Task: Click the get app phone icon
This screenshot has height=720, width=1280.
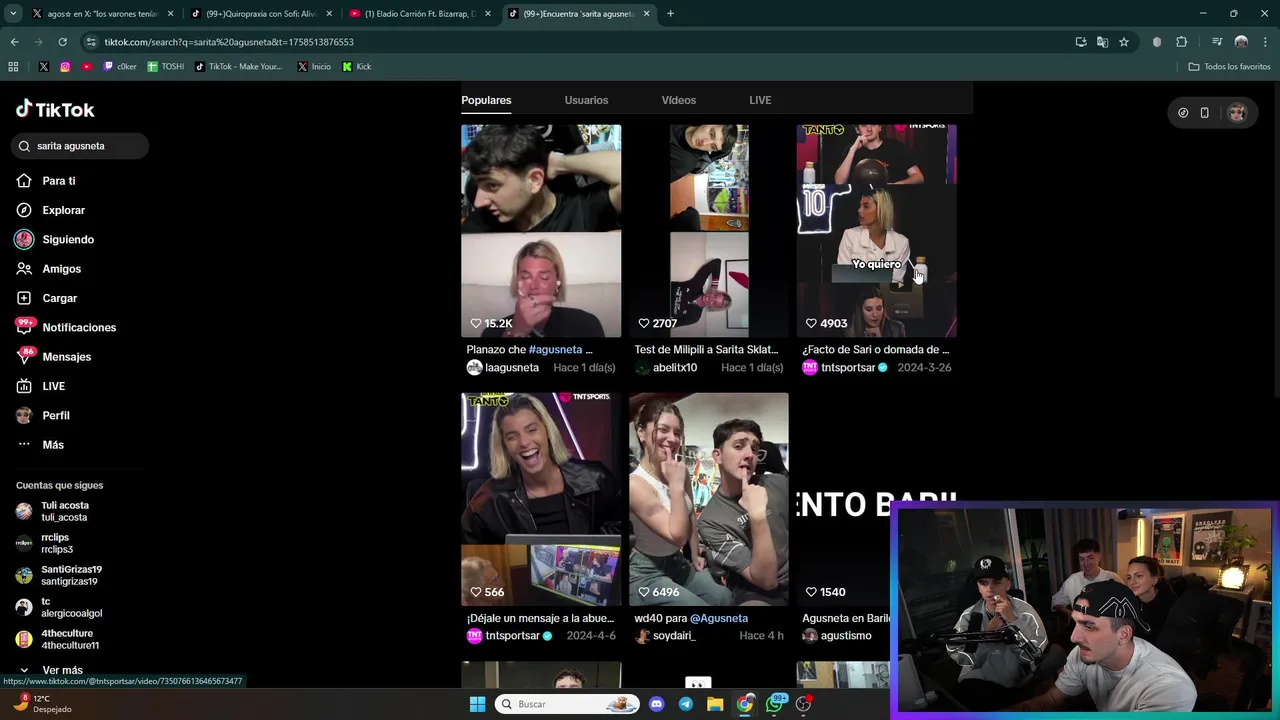Action: pyautogui.click(x=1205, y=113)
